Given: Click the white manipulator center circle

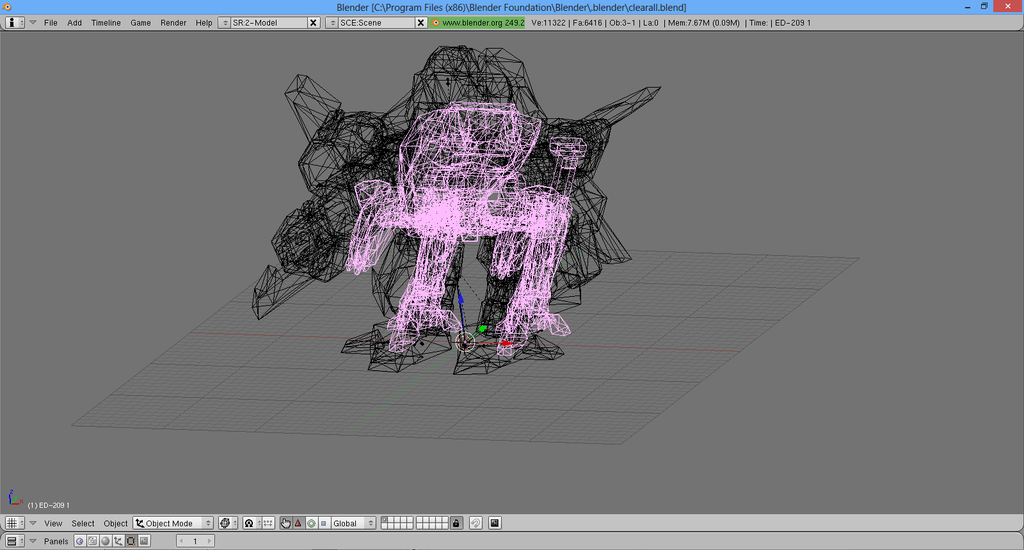Looking at the screenshot, I should click(465, 342).
